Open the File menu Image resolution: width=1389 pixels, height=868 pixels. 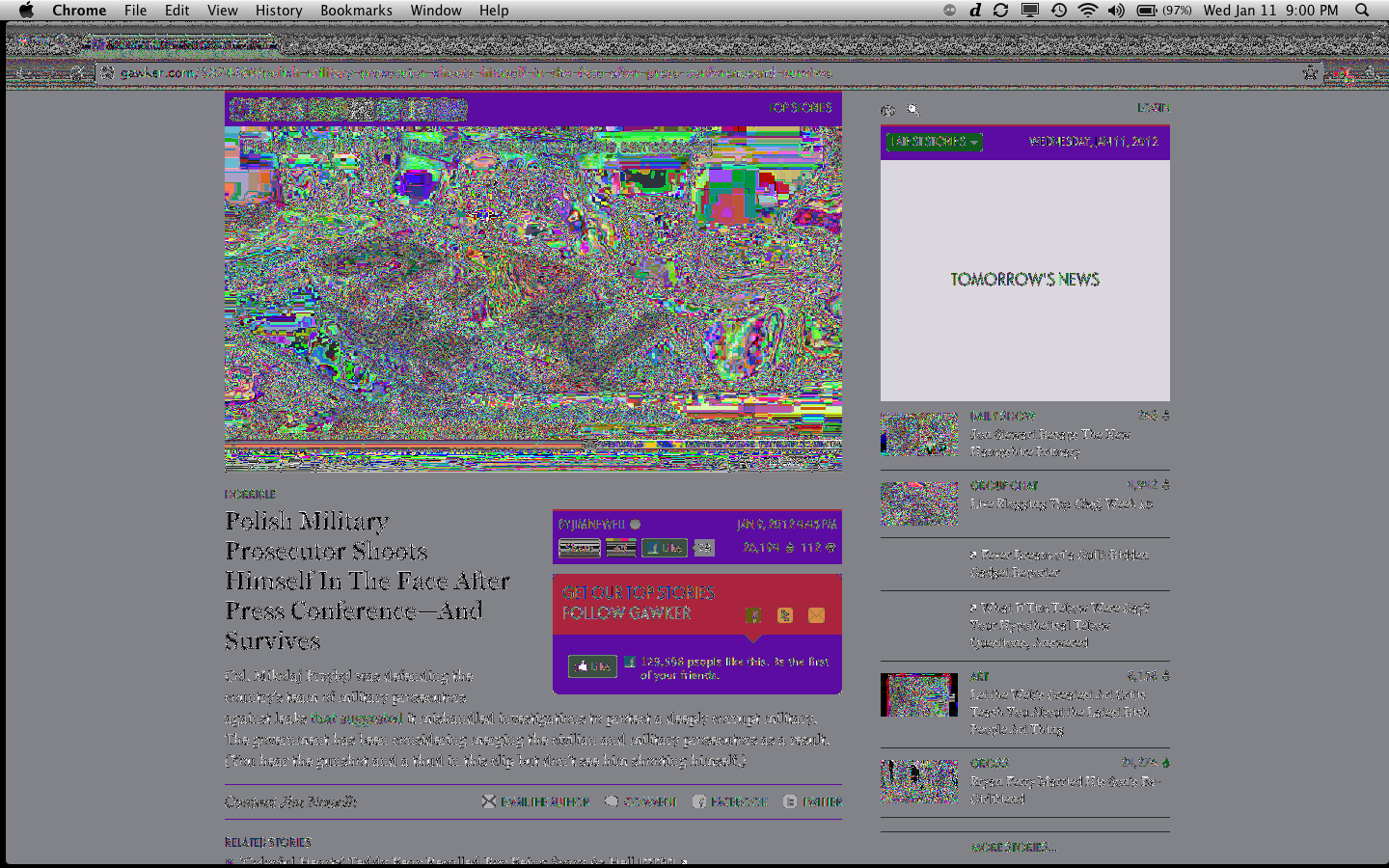tap(135, 10)
